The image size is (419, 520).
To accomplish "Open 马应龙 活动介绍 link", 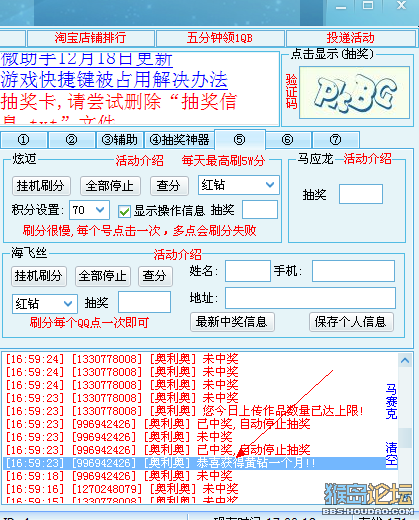I will 367,159.
